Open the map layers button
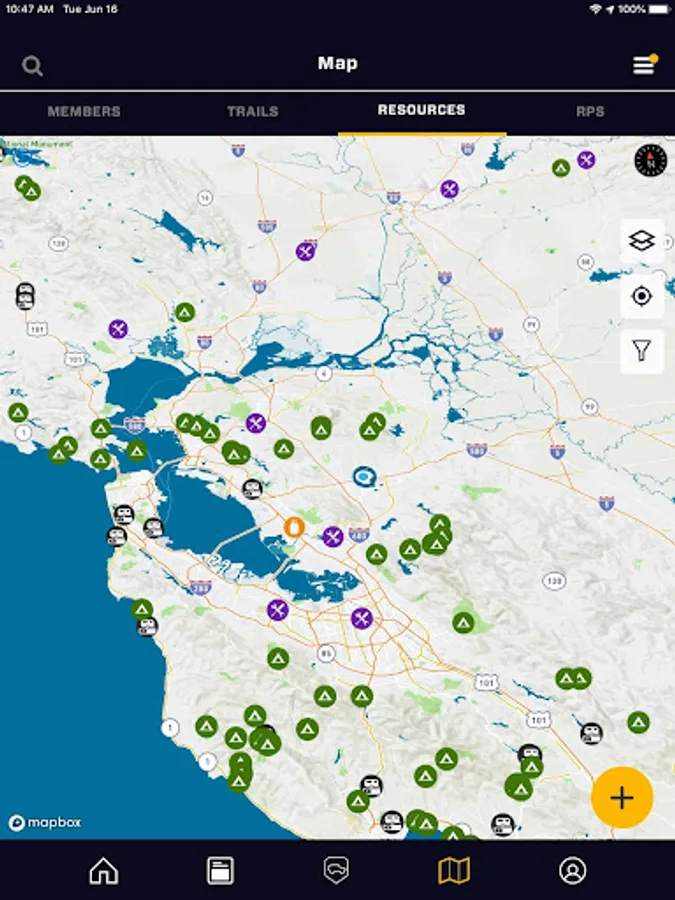Viewport: 675px width, 900px height. (642, 240)
